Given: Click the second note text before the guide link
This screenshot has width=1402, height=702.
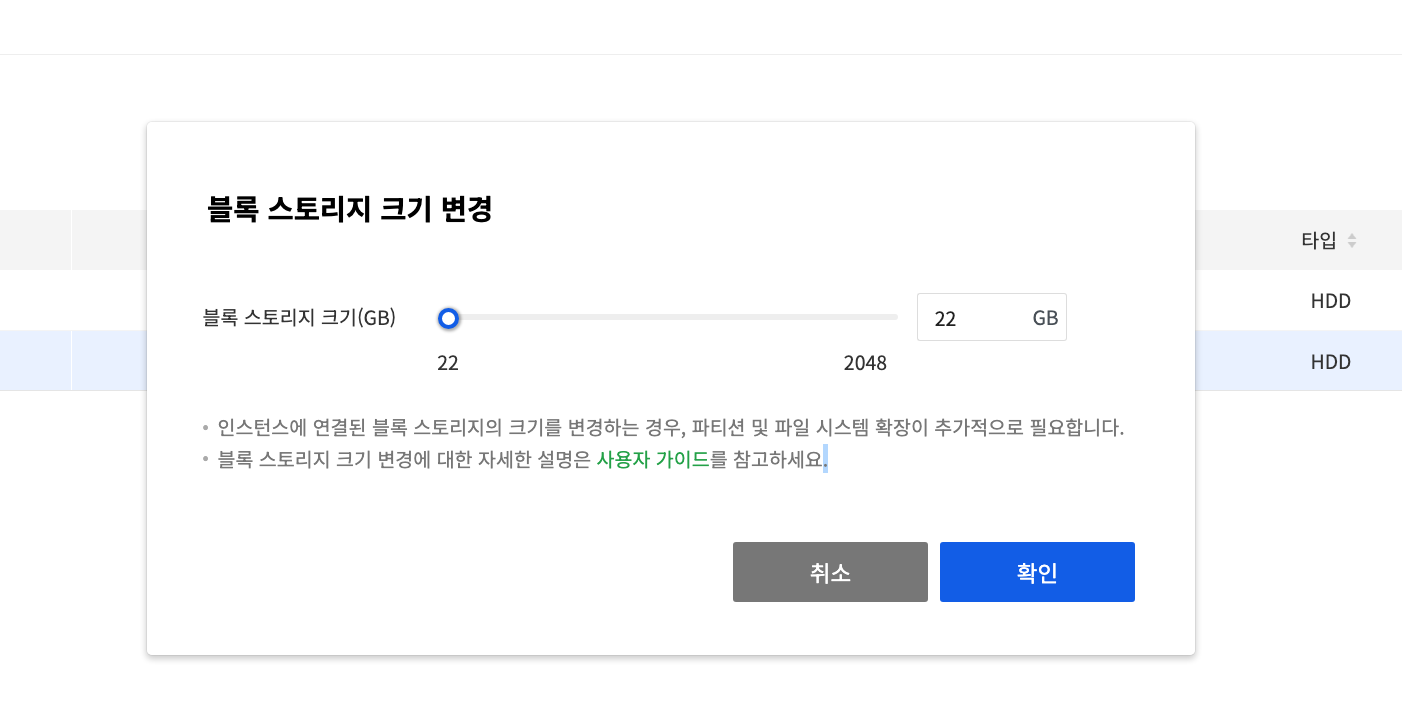Looking at the screenshot, I should (x=405, y=460).
